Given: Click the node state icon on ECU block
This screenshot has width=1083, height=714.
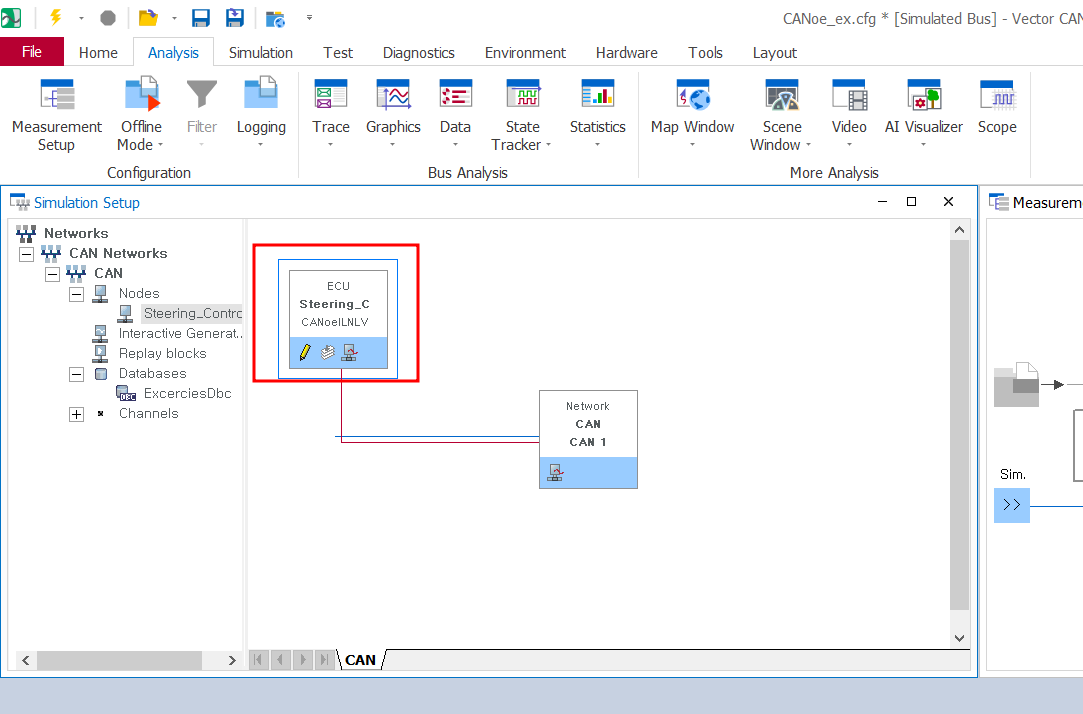Looking at the screenshot, I should coord(349,352).
